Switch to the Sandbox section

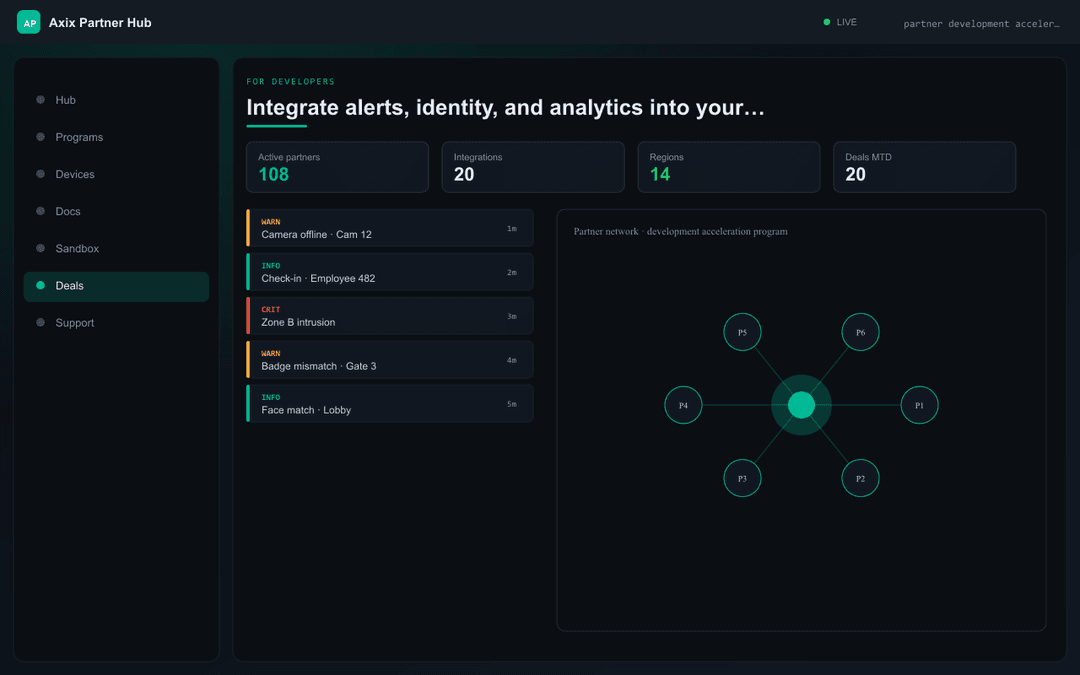[116, 249]
